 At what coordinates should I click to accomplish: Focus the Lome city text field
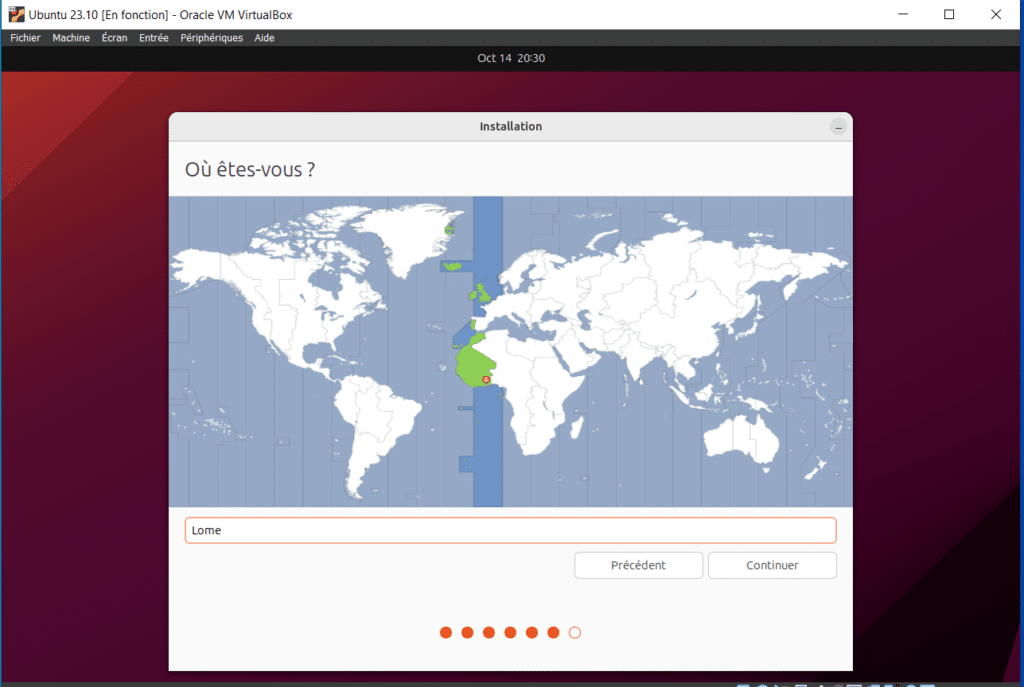tap(510, 530)
